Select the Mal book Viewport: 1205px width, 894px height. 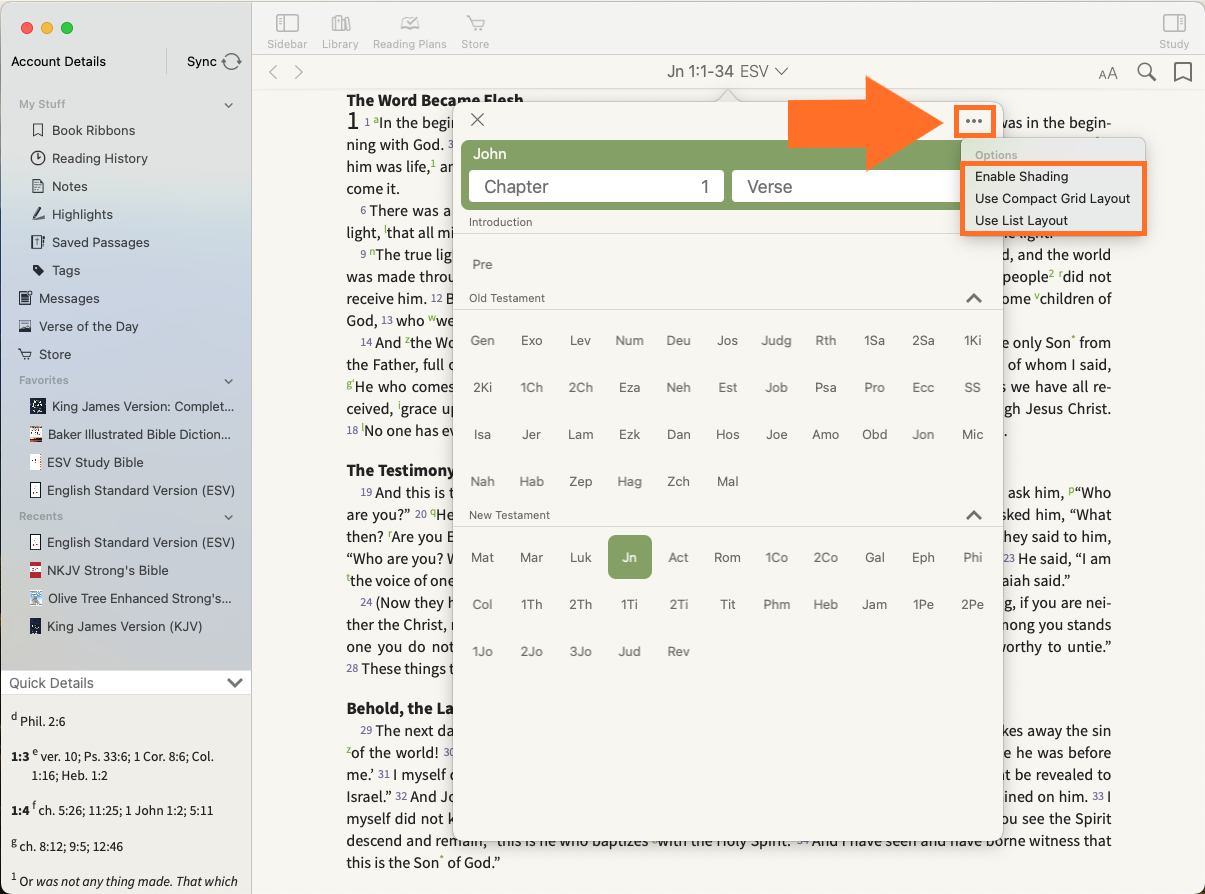(727, 481)
